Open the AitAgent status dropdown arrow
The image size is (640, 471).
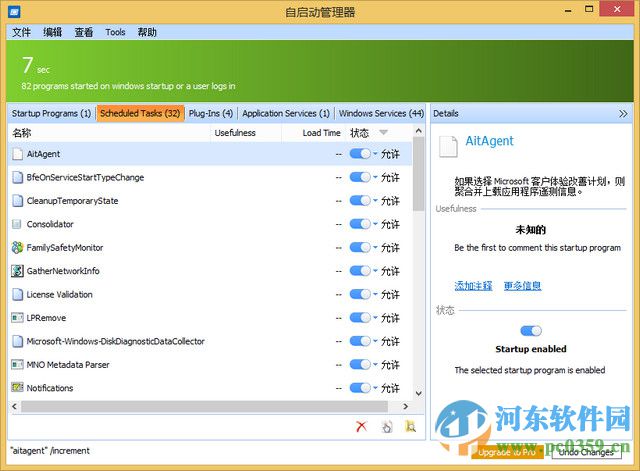point(375,154)
